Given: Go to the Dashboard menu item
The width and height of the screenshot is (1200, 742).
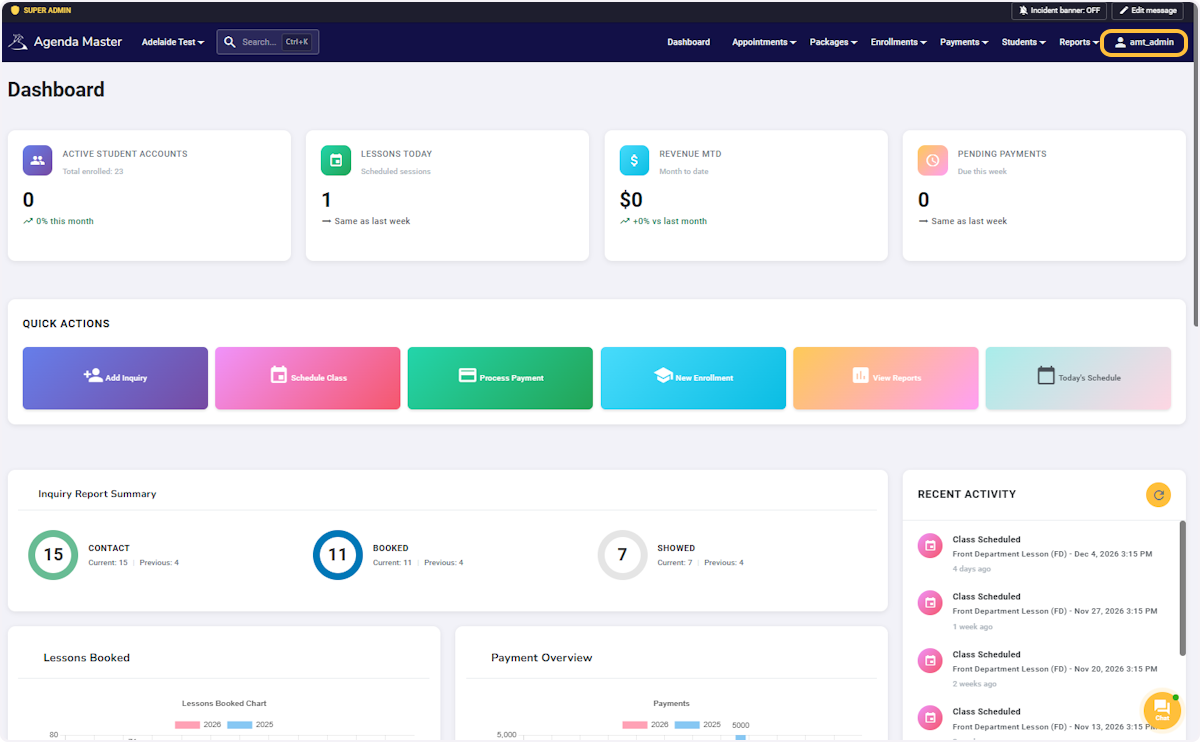Looking at the screenshot, I should pyautogui.click(x=689, y=42).
